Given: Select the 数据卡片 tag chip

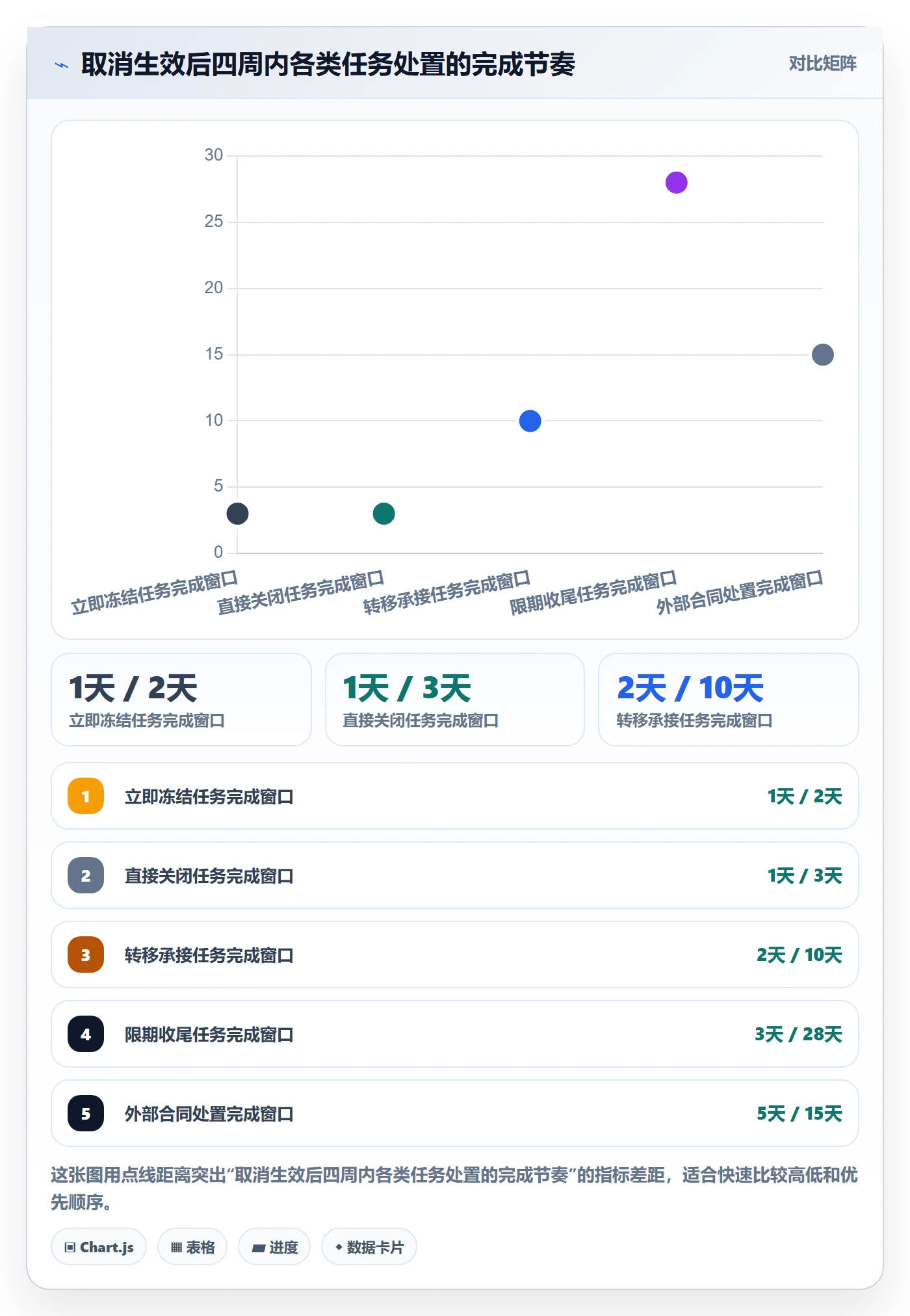Looking at the screenshot, I should [369, 1247].
